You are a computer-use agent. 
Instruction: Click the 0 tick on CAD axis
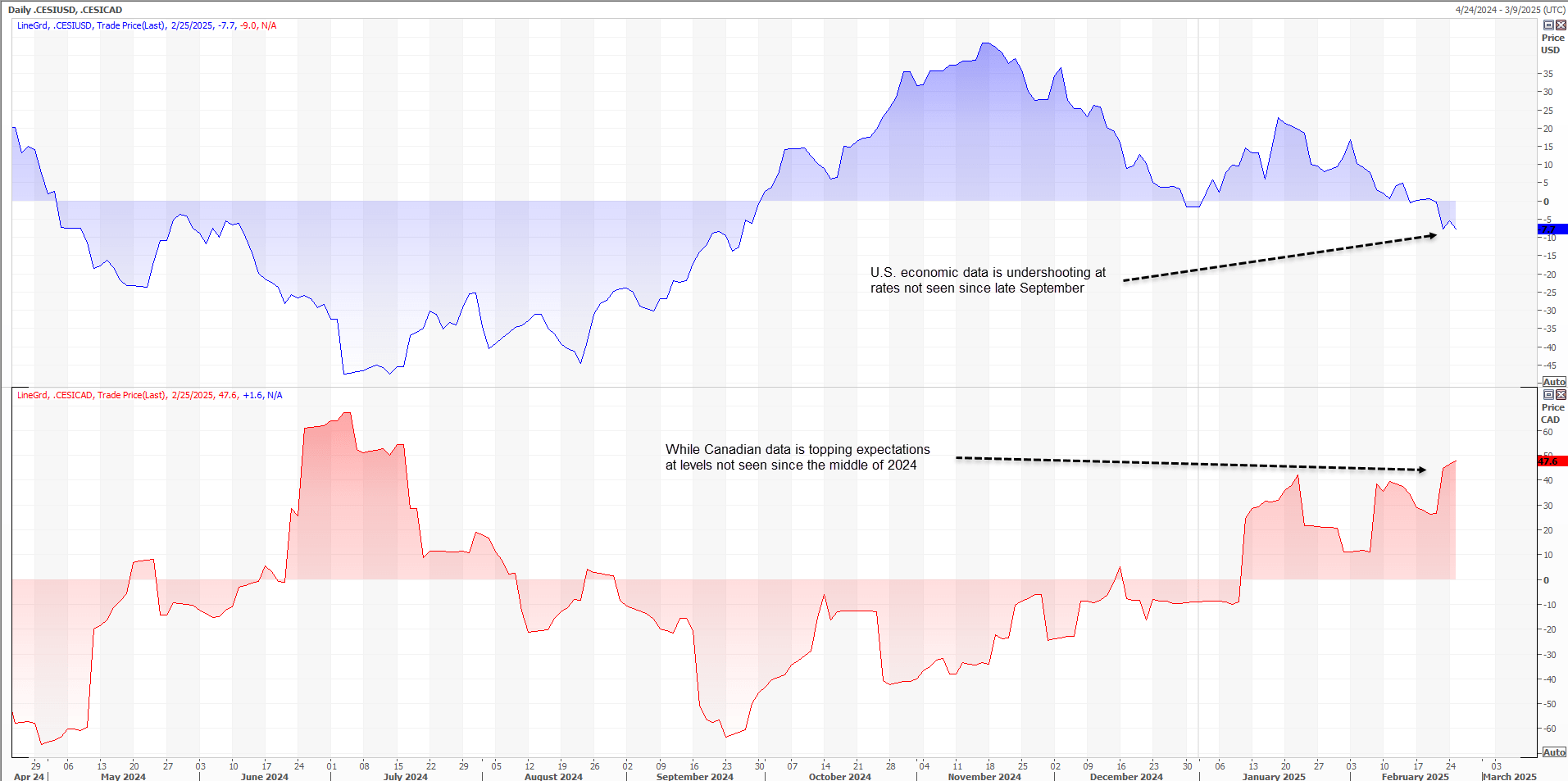click(1547, 580)
